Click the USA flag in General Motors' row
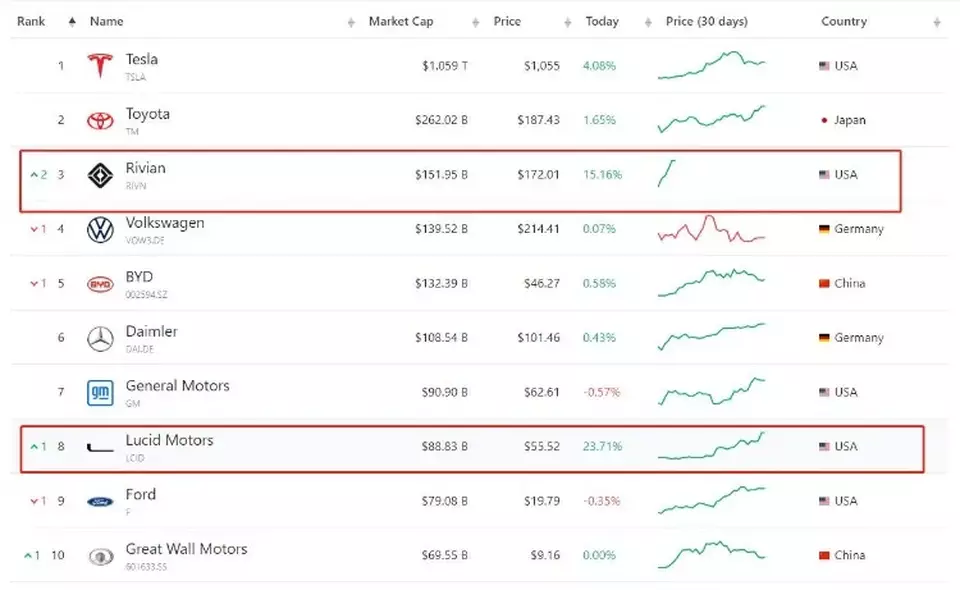Screen dimensions: 960x590 (x=824, y=392)
